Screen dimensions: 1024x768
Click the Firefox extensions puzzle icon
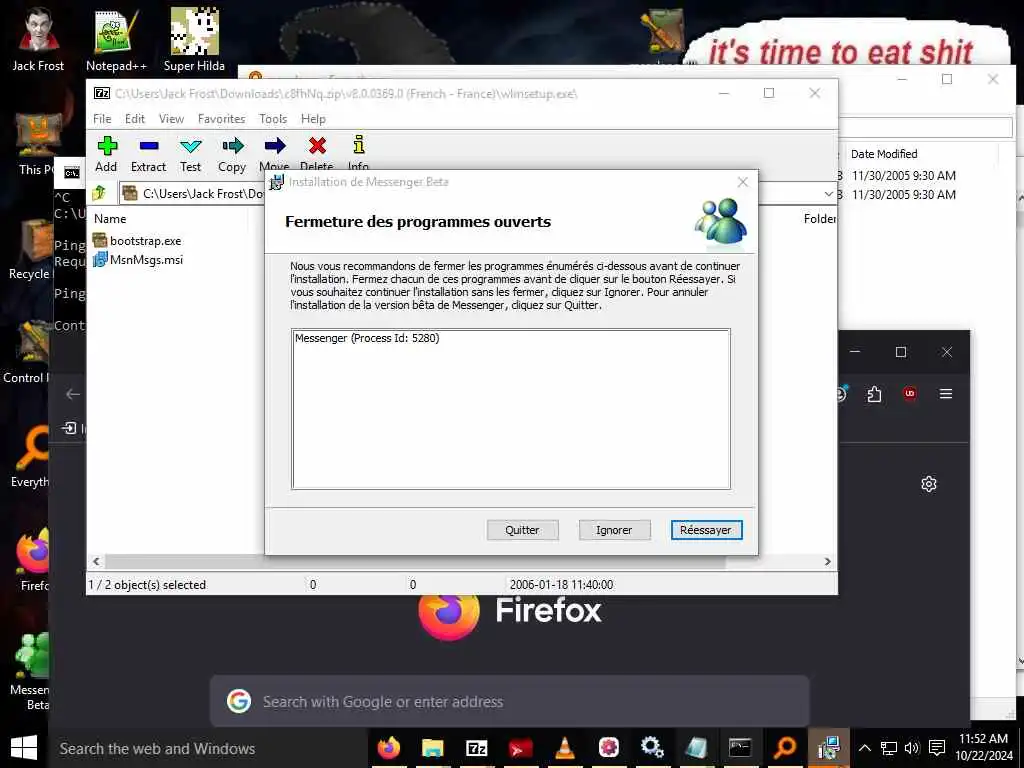(874, 394)
